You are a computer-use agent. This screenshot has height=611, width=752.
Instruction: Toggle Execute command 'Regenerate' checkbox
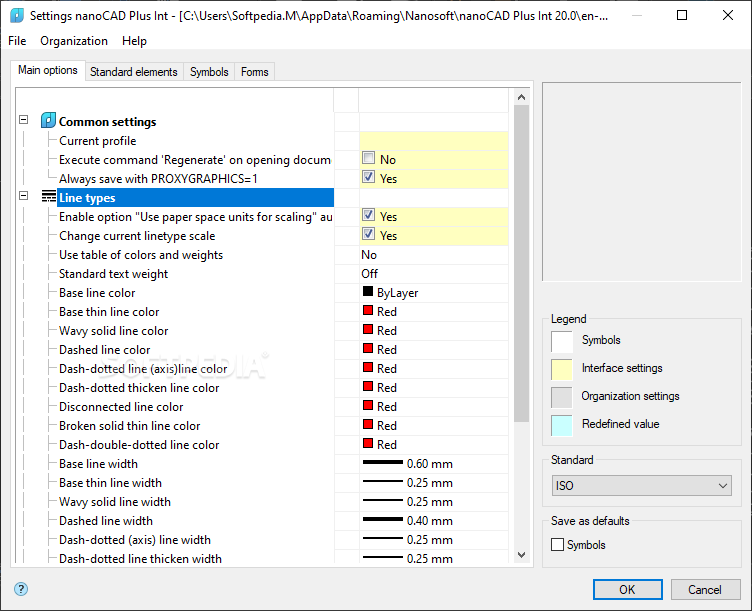tap(368, 158)
